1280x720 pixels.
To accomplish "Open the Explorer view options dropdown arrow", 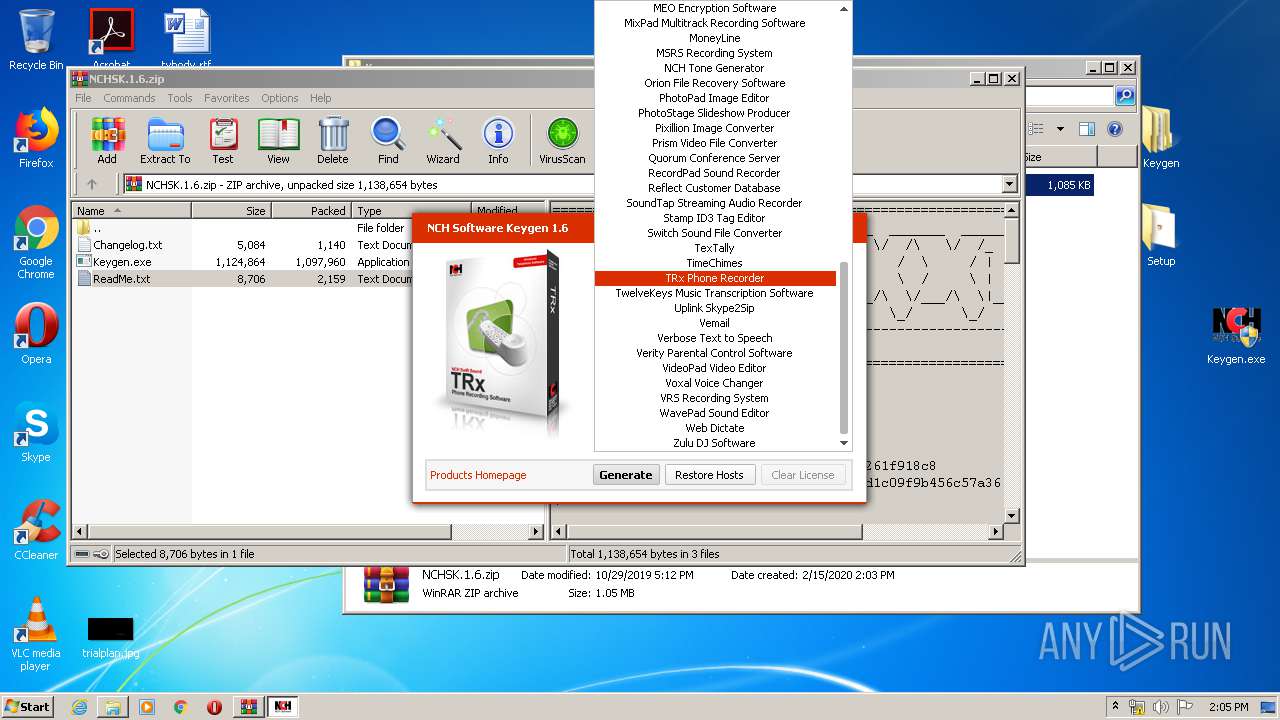I will (1060, 129).
